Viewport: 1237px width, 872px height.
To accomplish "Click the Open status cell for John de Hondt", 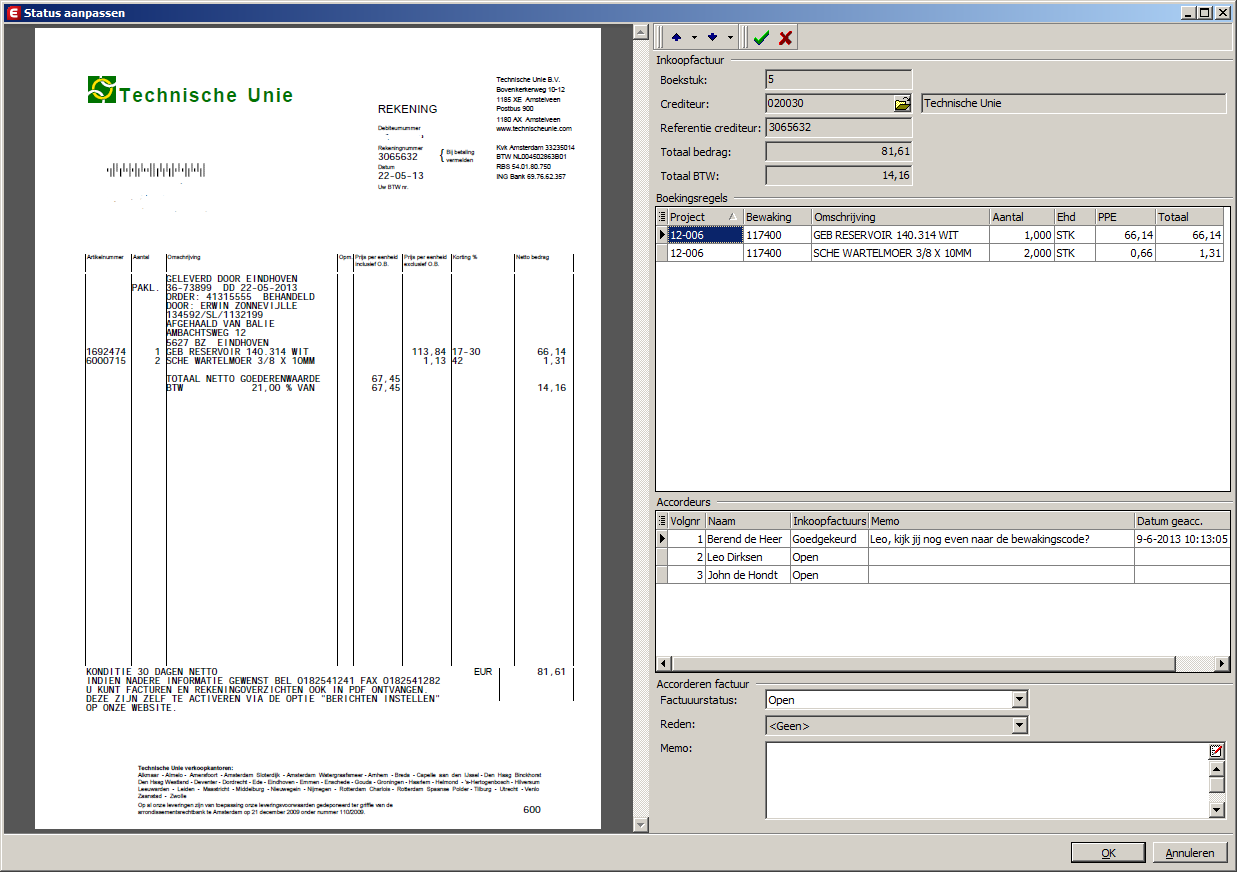I will [x=829, y=575].
